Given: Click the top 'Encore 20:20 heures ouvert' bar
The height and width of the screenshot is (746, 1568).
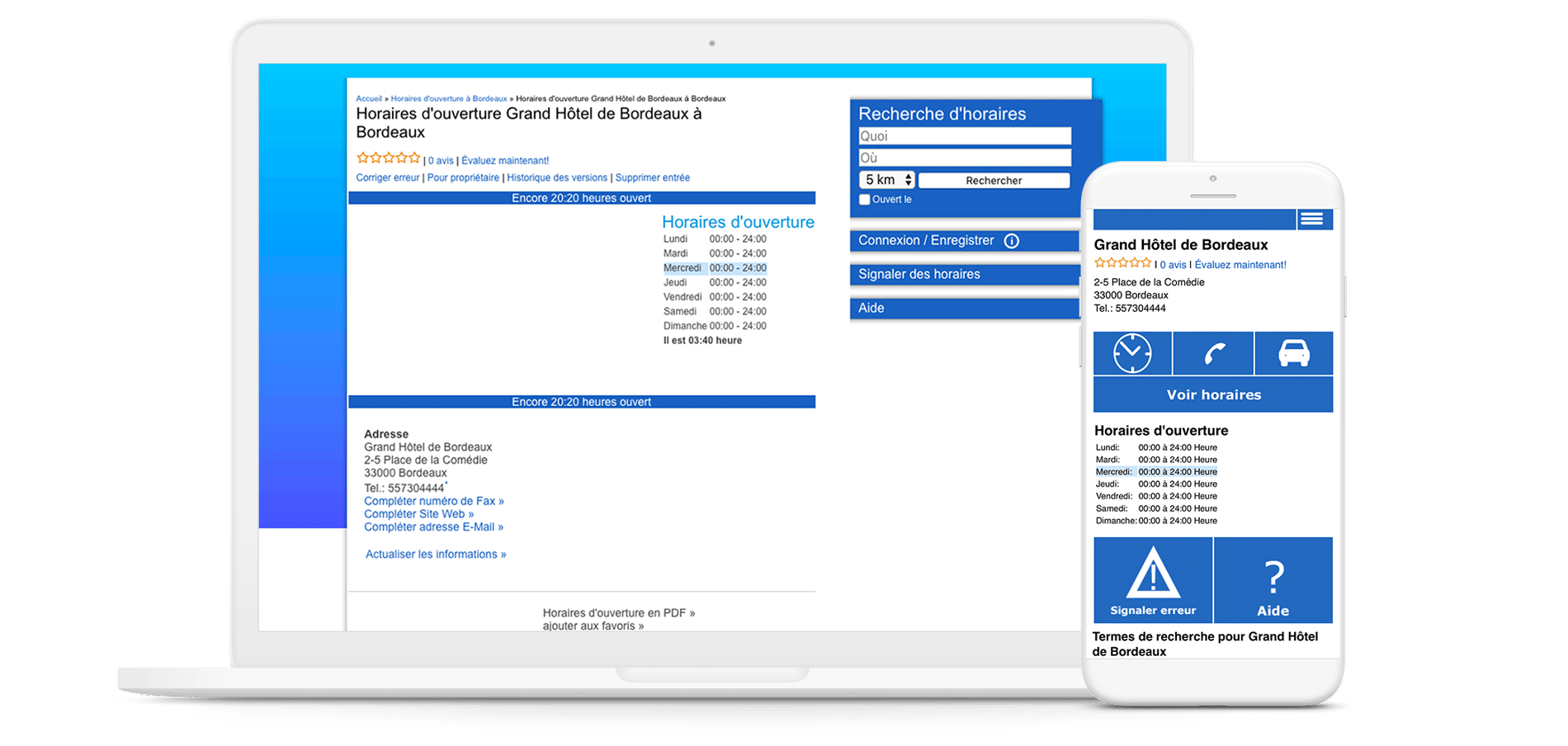Looking at the screenshot, I should 582,198.
